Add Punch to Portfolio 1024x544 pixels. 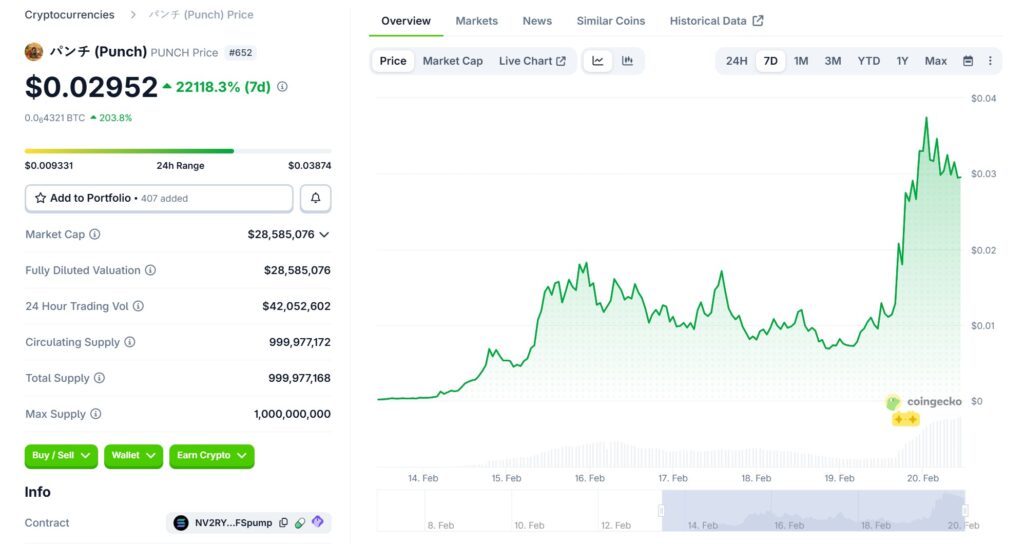[x=159, y=198]
